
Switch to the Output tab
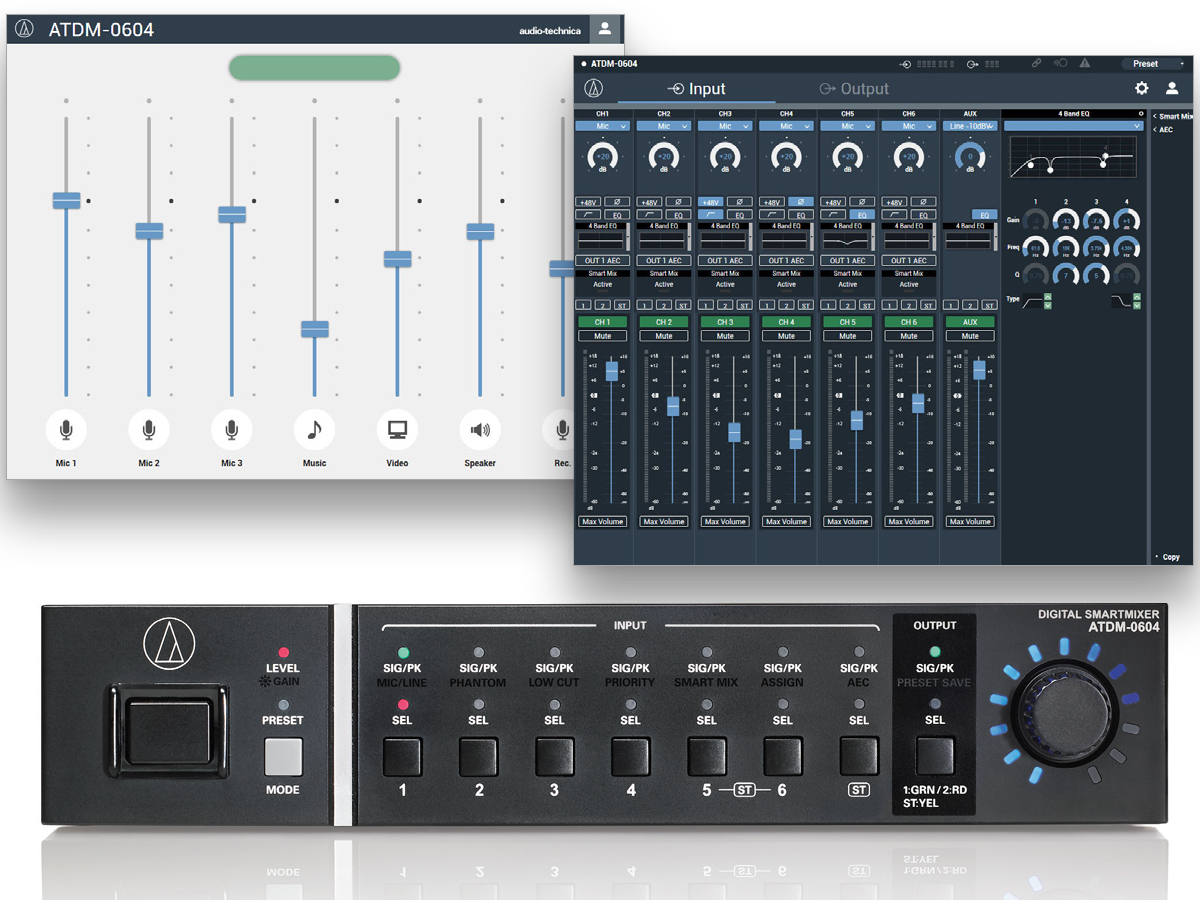click(855, 88)
